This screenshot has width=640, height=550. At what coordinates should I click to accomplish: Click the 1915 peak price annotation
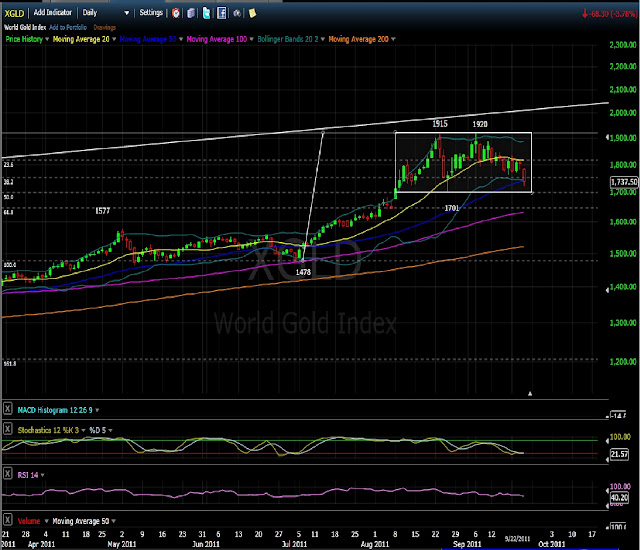[440, 124]
